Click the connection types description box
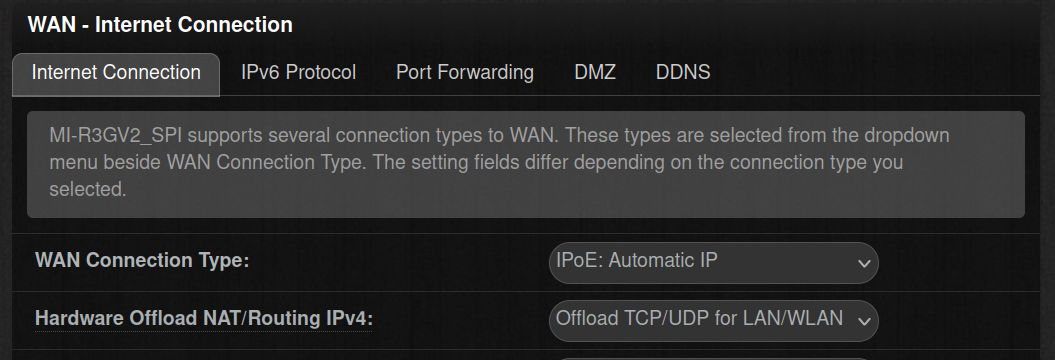The height and width of the screenshot is (360, 1055). tap(525, 164)
